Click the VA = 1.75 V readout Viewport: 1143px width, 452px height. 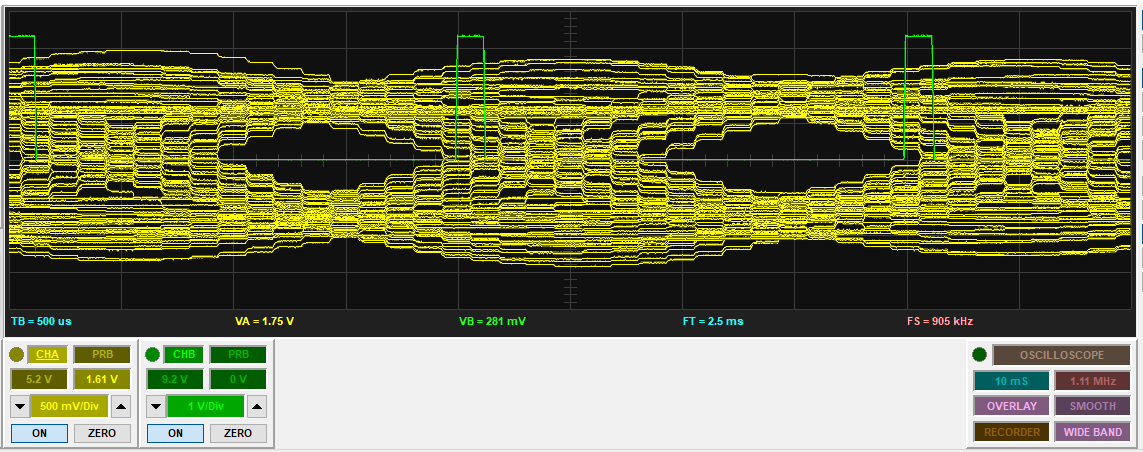click(265, 321)
